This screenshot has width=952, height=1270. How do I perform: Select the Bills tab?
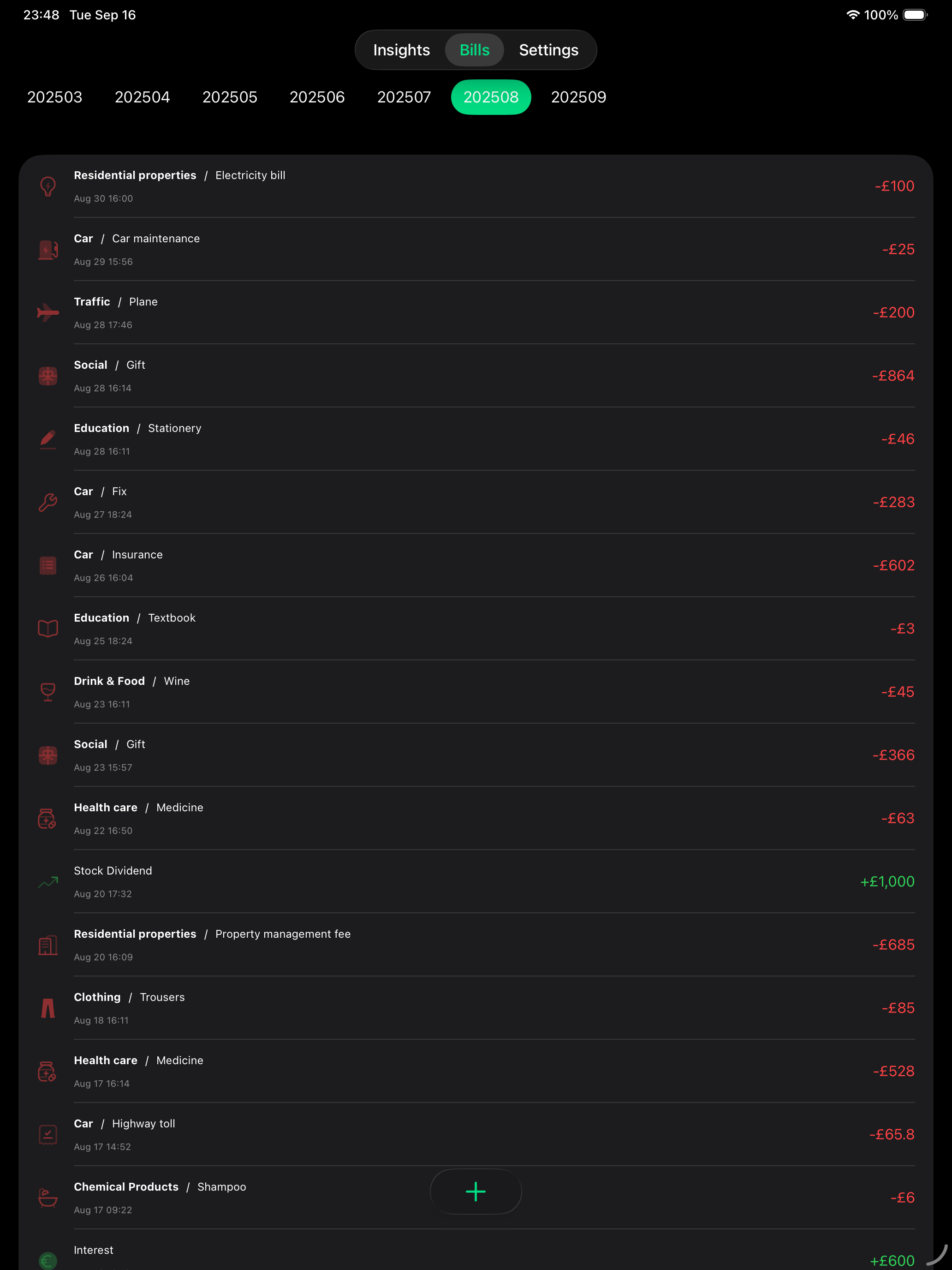point(475,50)
